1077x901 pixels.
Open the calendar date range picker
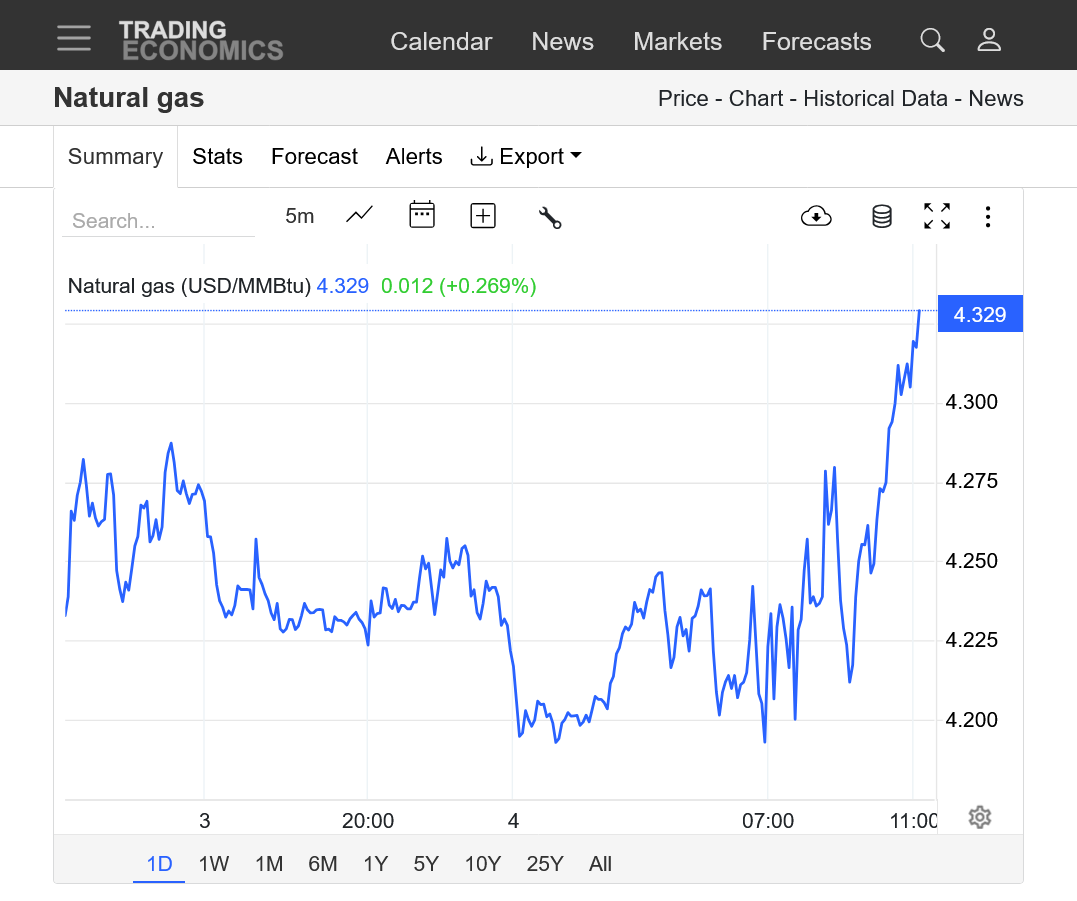(422, 215)
